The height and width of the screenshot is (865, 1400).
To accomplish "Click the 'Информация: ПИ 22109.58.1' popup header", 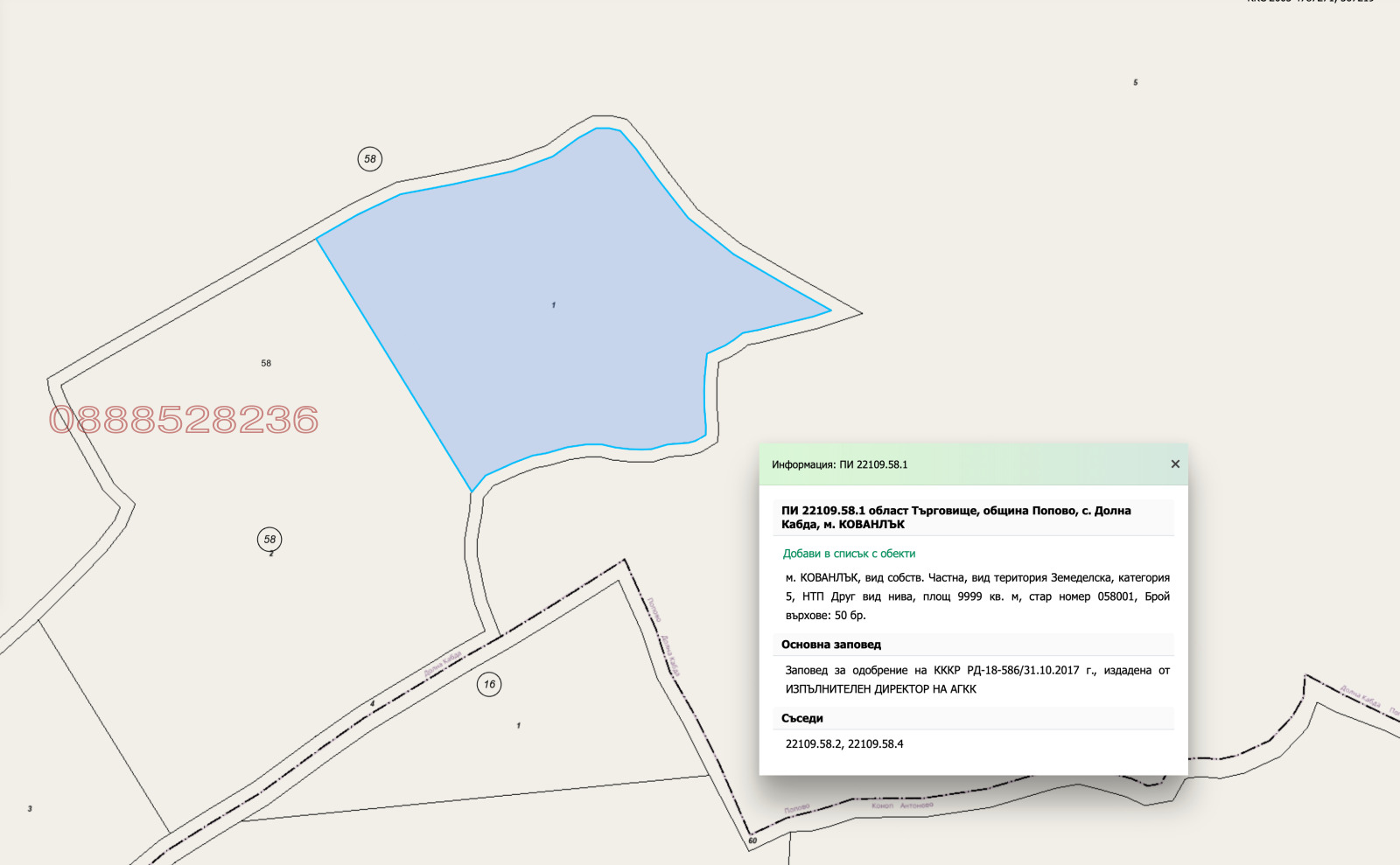I will click(840, 464).
